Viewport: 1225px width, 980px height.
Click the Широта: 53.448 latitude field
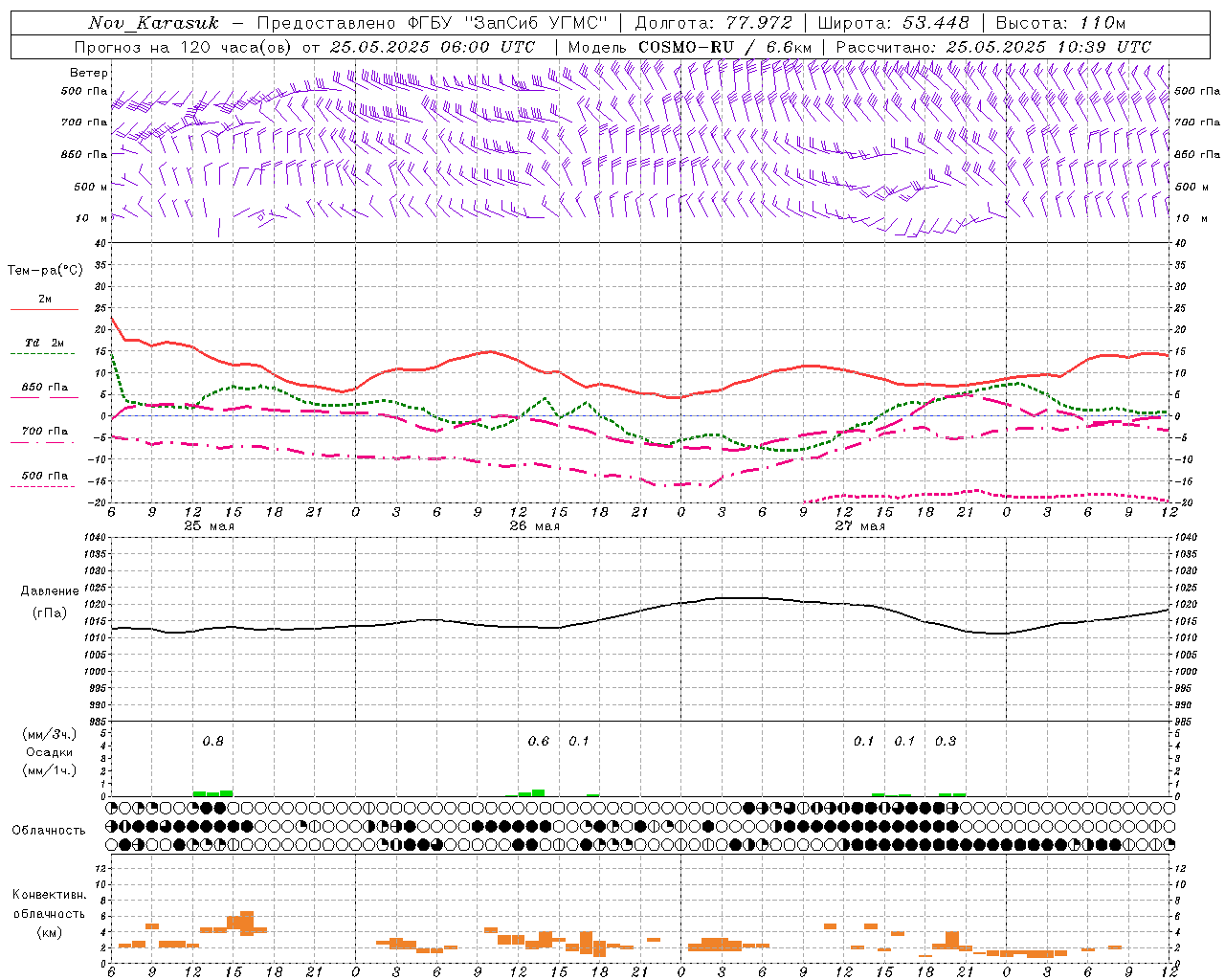[x=894, y=23]
